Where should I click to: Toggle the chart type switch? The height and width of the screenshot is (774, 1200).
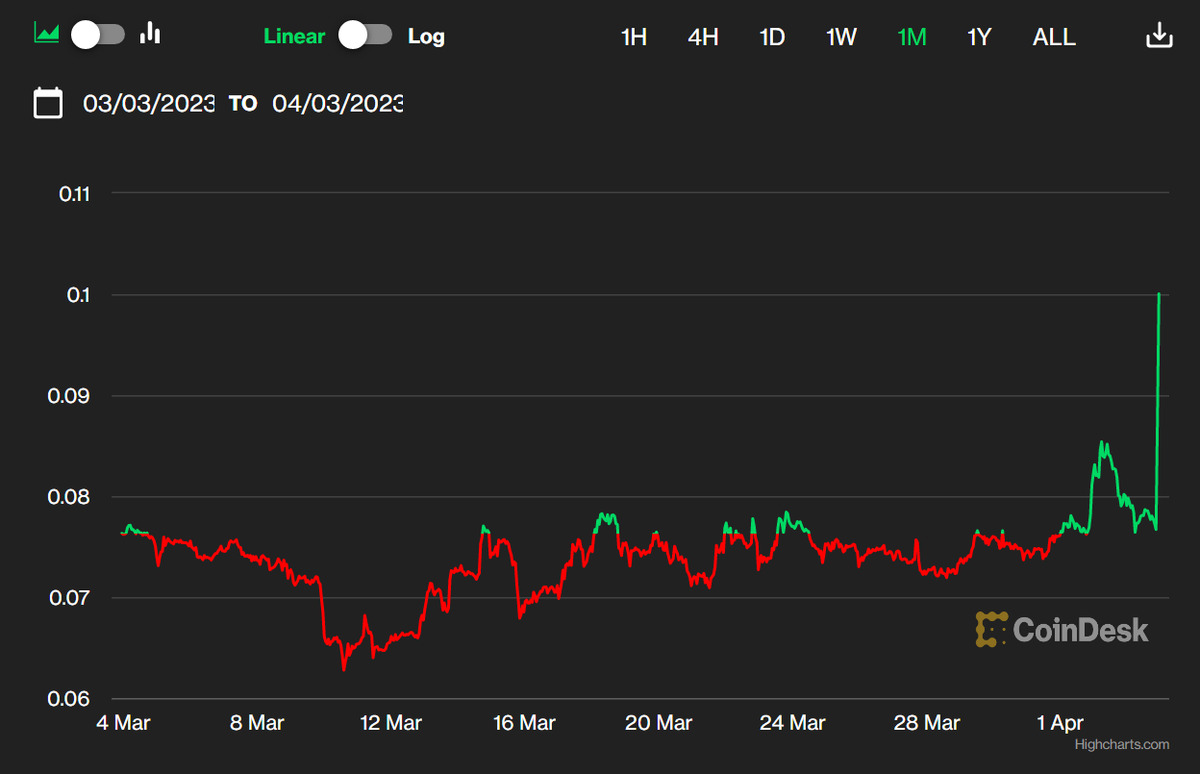pyautogui.click(x=98, y=34)
